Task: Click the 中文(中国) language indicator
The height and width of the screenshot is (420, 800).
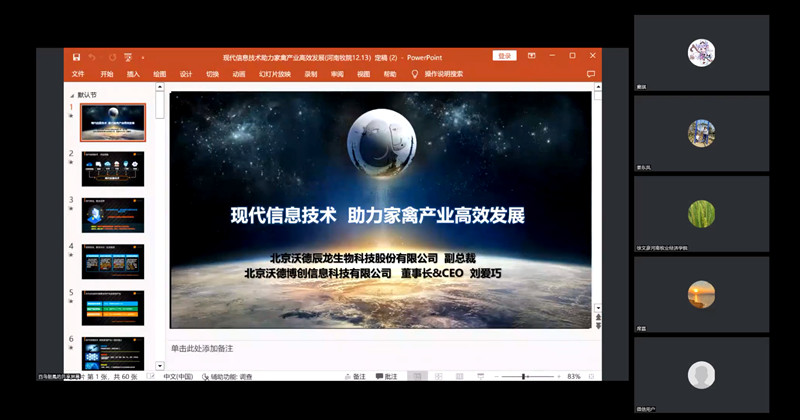Action: [178, 377]
